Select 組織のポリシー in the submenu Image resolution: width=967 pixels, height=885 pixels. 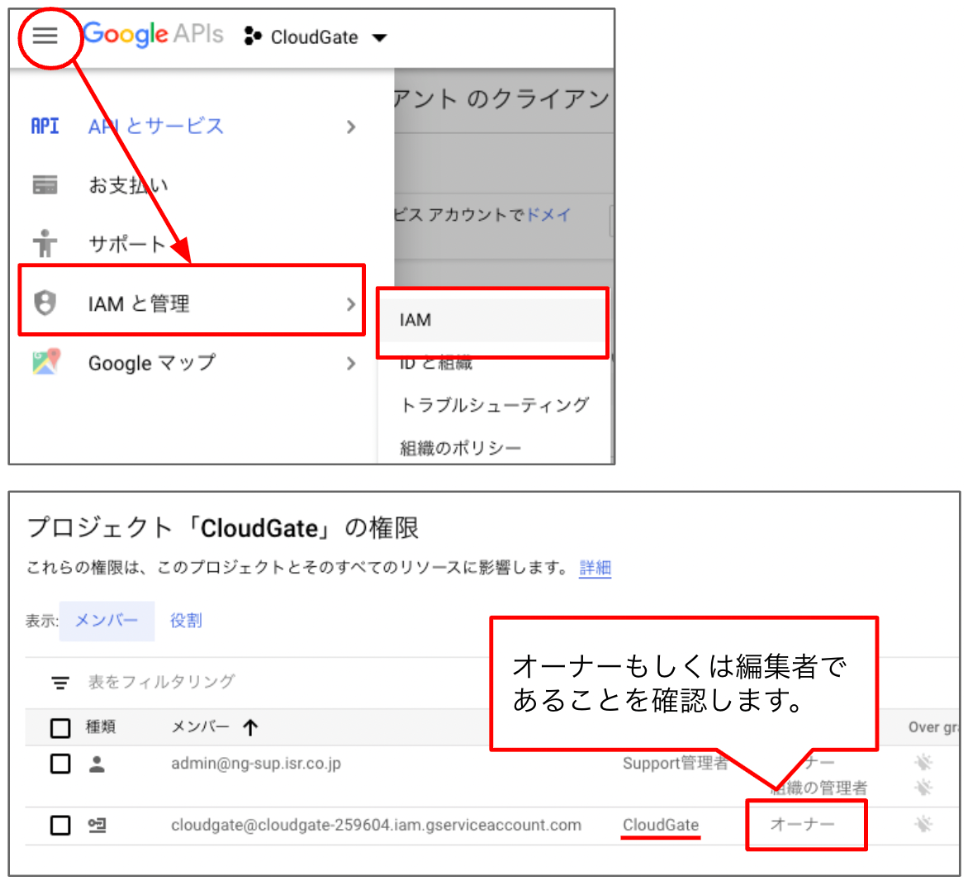pos(461,448)
